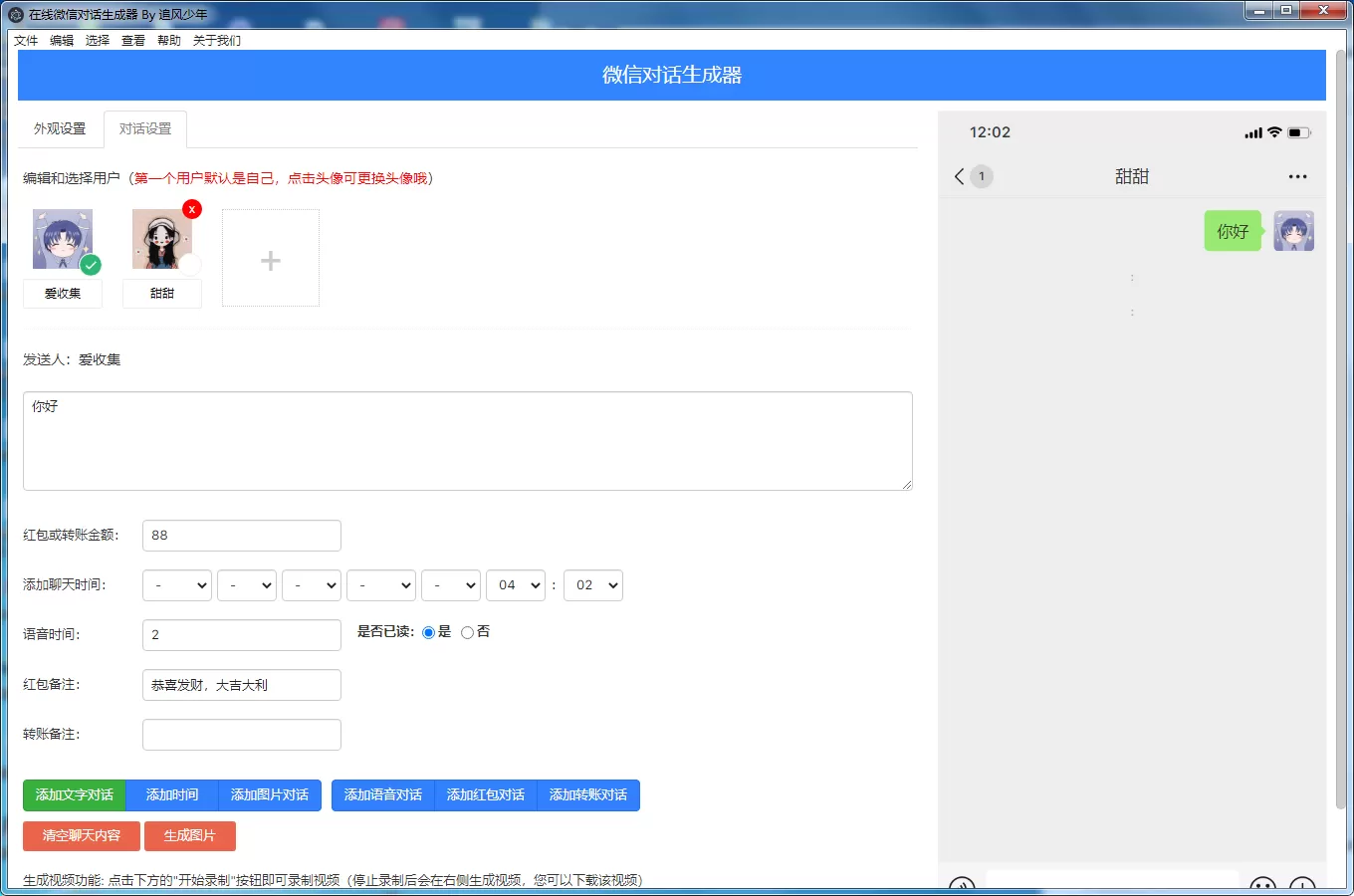This screenshot has height=896, width=1354.
Task: Select the 是 radio for 是否已读
Action: pos(428,631)
